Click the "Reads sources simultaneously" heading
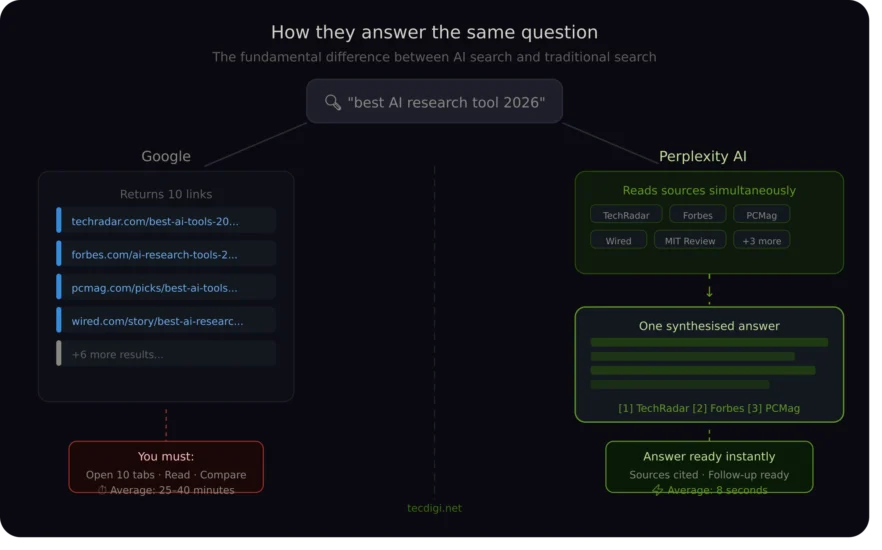 coord(709,190)
